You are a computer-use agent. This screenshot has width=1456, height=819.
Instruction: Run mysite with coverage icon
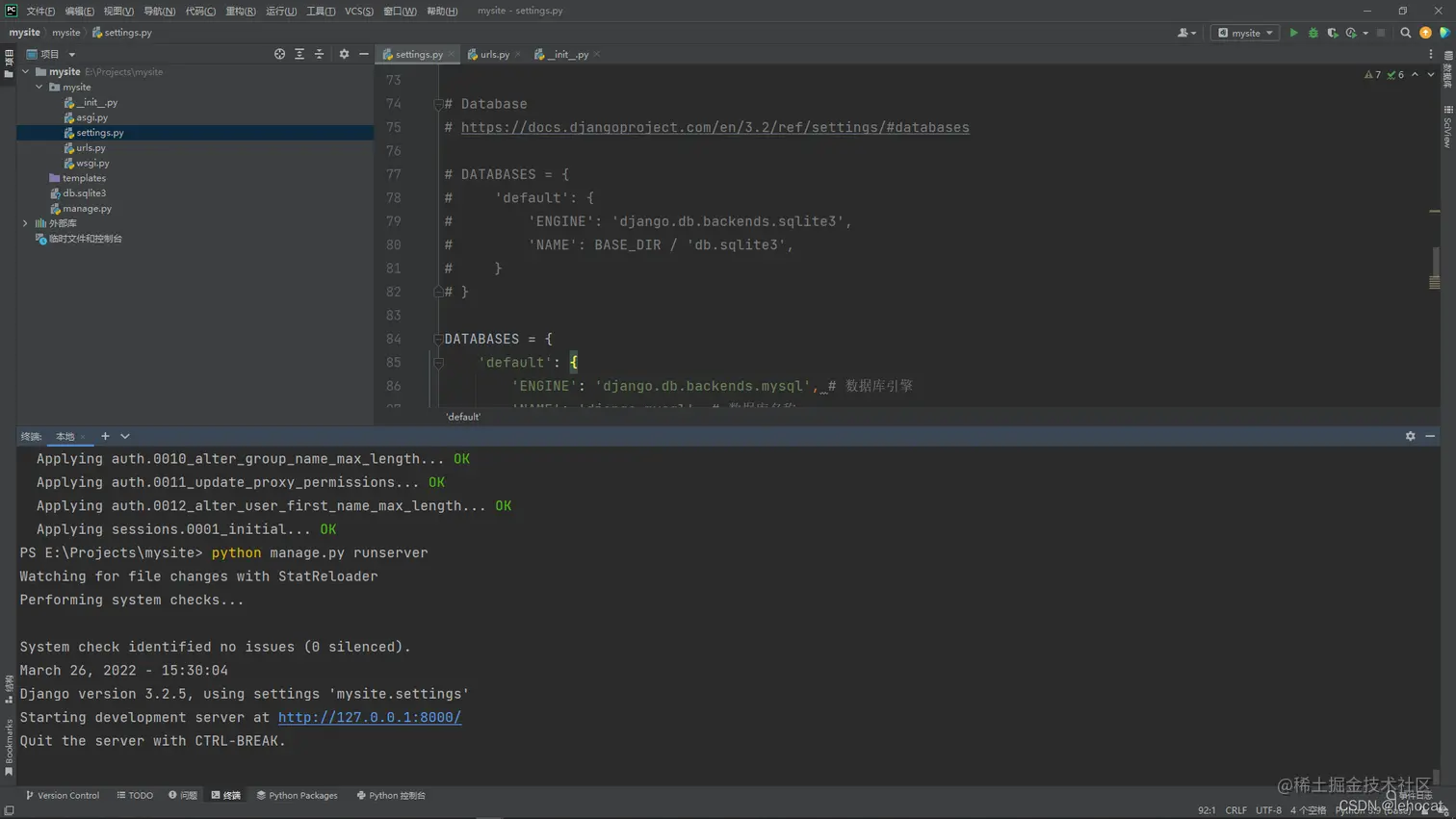1332,33
